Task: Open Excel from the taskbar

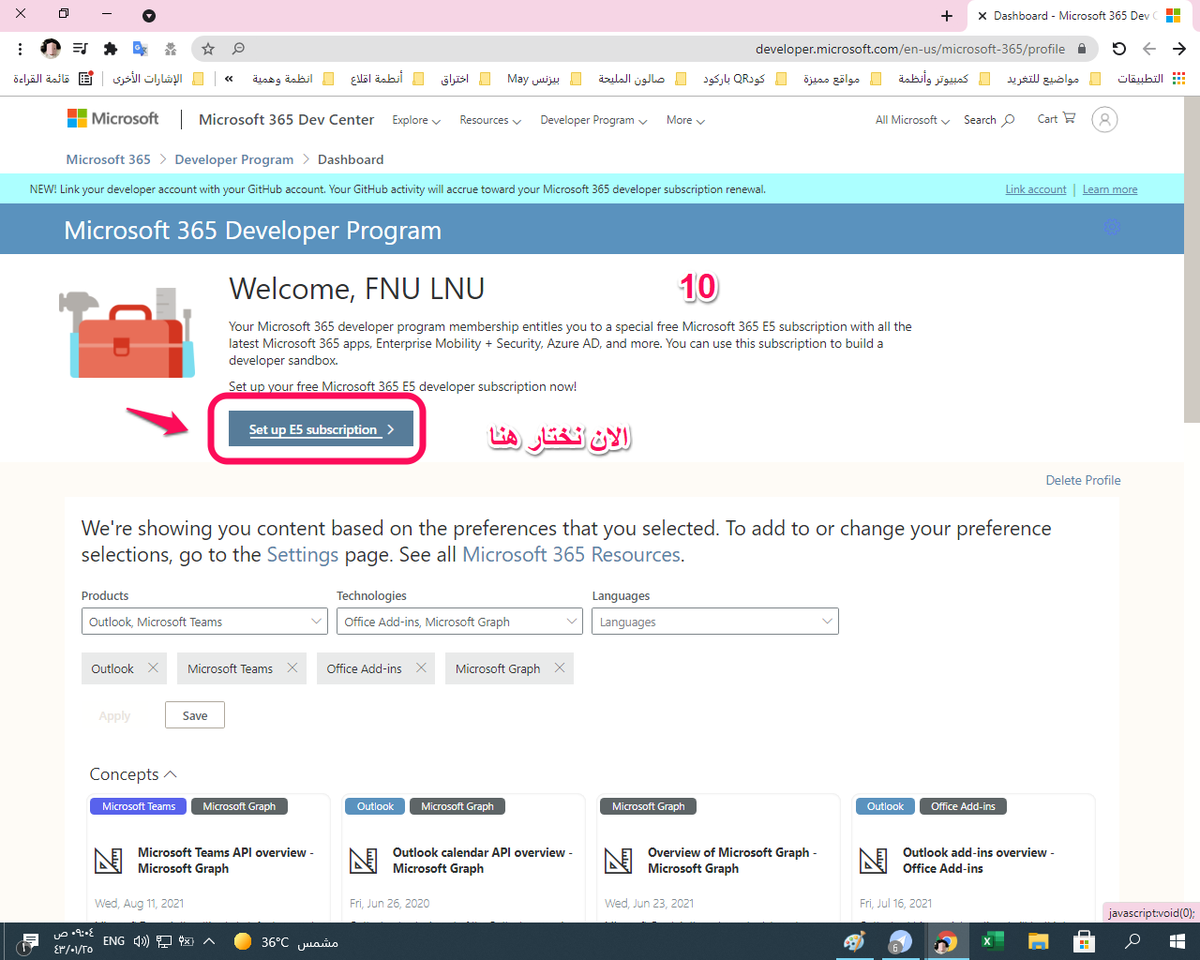Action: click(991, 941)
